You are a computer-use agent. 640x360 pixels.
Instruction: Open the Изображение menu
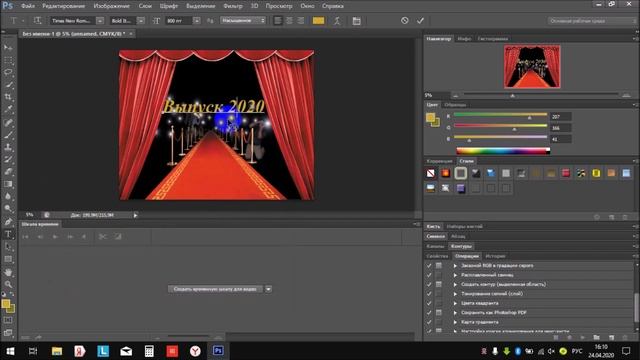pos(111,6)
